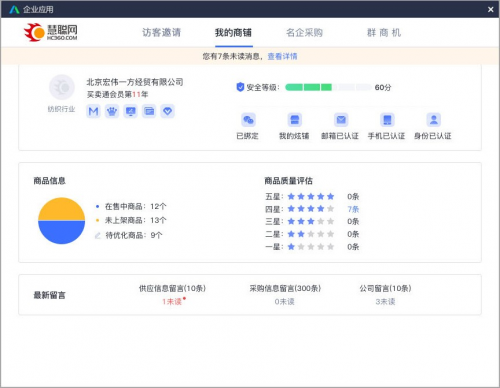Viewport: 500px width, 388px height.
Task: Click the 慧聪网 logo
Action: coord(51,32)
